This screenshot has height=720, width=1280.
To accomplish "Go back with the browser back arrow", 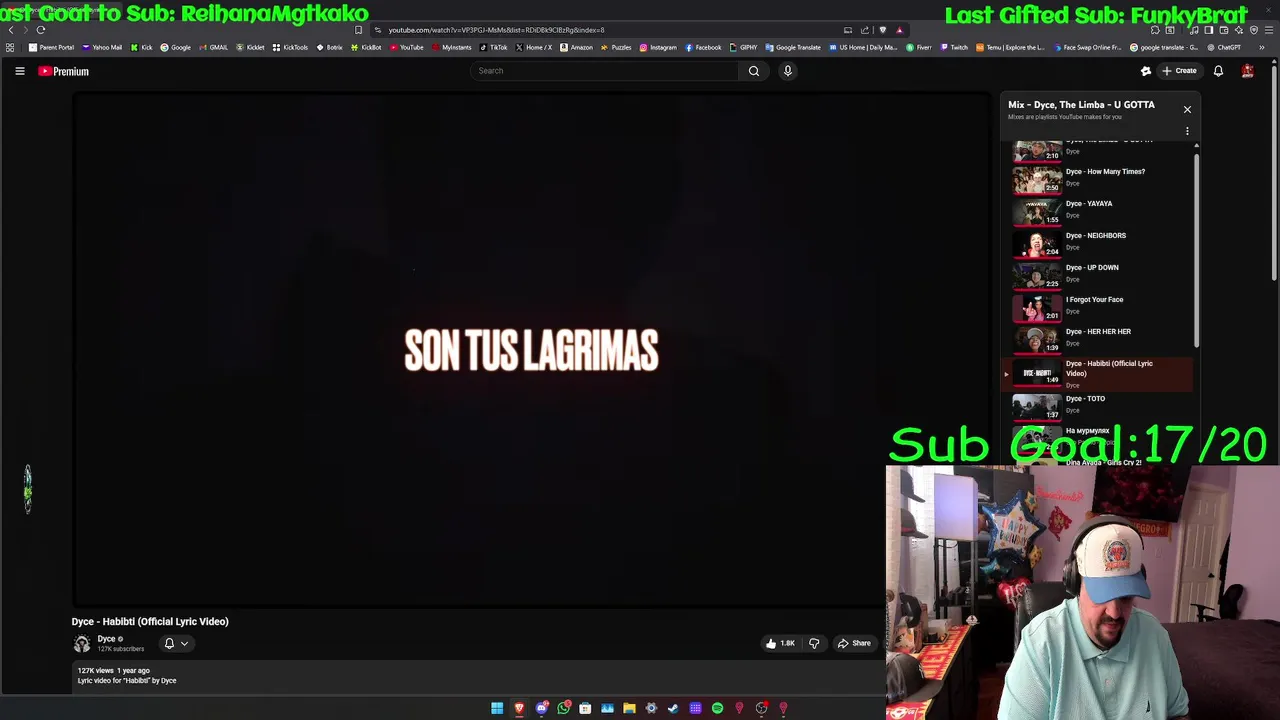I will click(x=11, y=30).
